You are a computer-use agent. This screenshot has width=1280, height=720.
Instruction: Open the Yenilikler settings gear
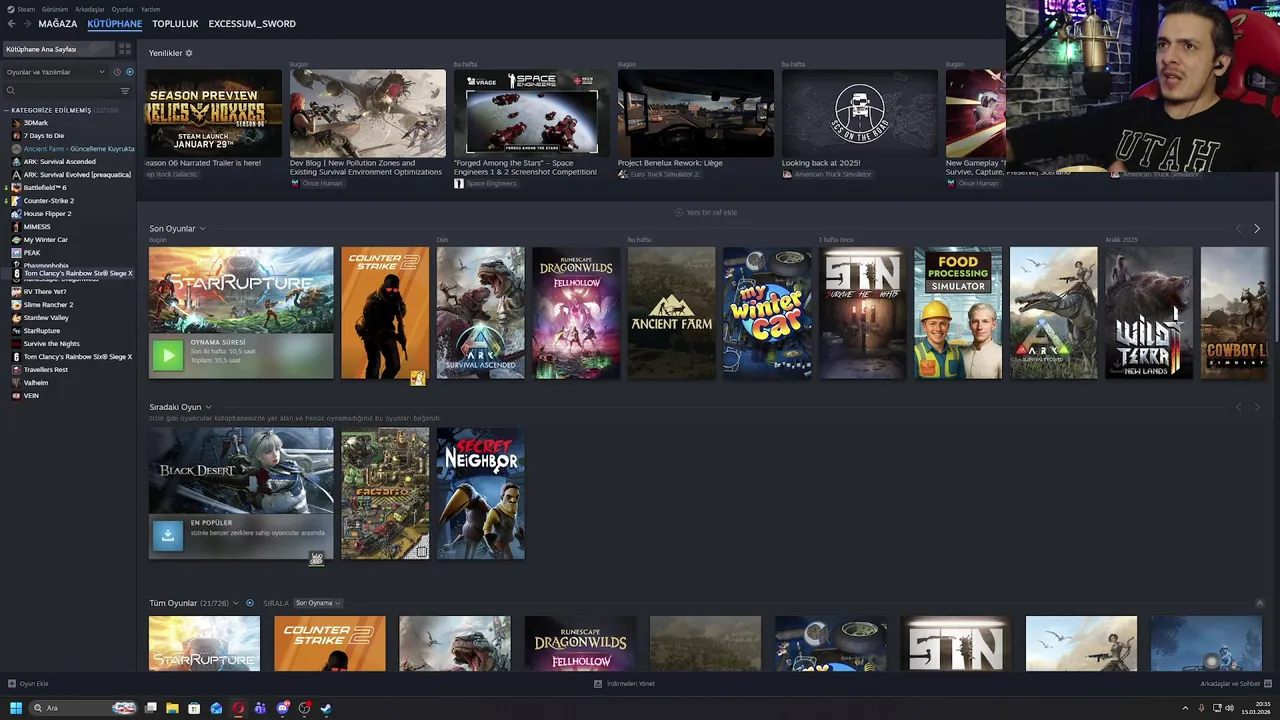tap(189, 53)
